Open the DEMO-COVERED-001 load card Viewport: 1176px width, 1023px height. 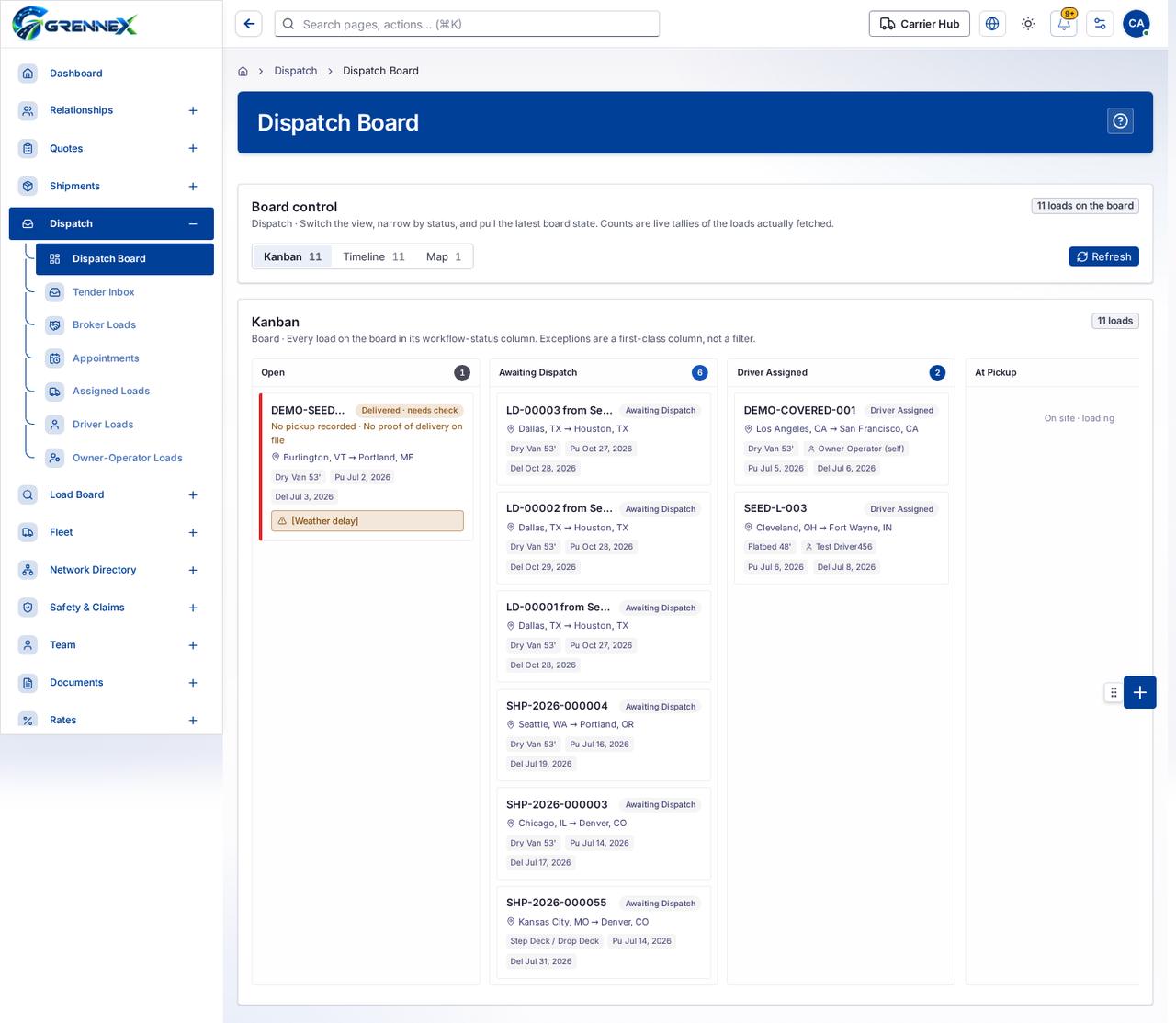(840, 439)
